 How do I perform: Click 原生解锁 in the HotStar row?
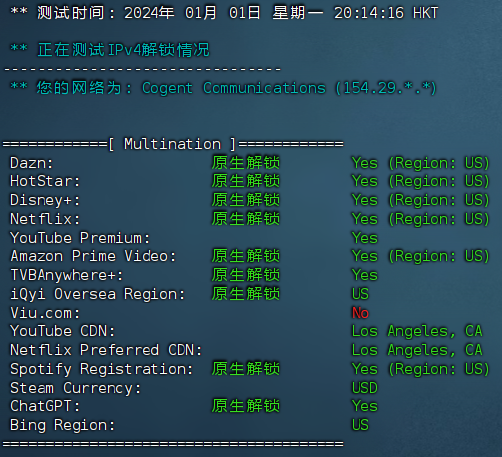click(246, 181)
